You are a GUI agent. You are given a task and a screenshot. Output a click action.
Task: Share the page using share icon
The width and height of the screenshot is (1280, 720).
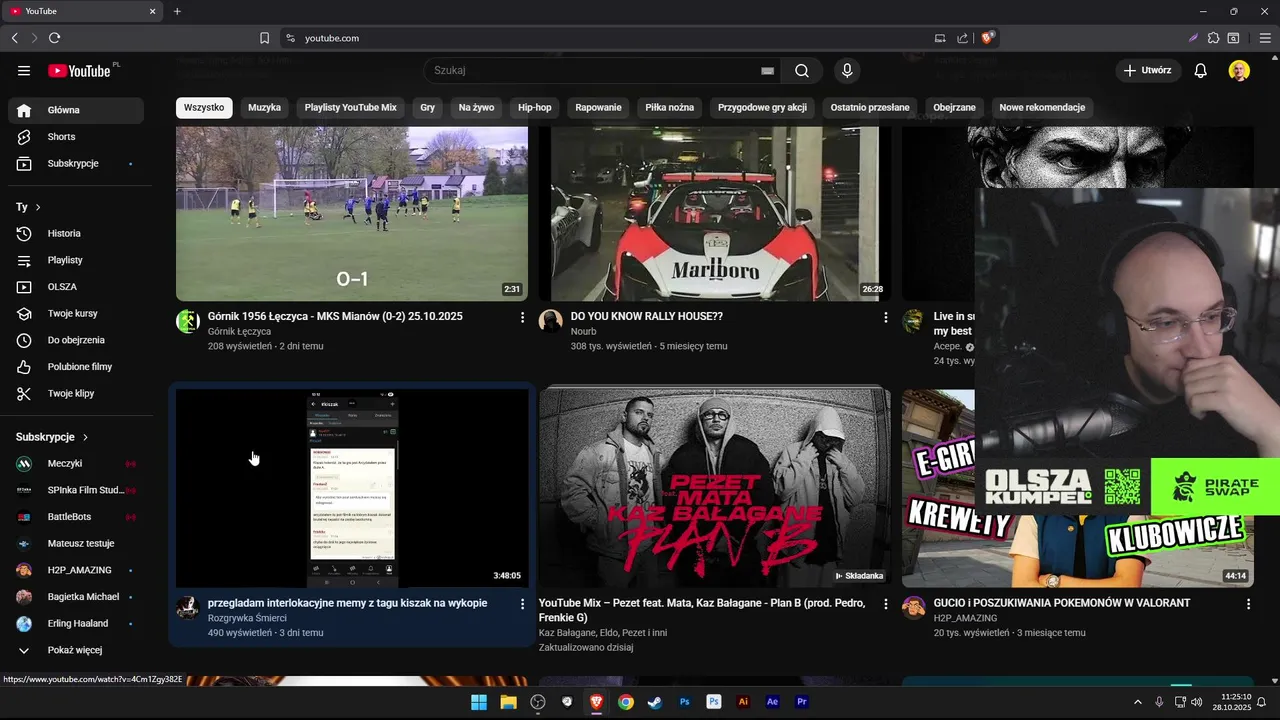pyautogui.click(x=962, y=38)
